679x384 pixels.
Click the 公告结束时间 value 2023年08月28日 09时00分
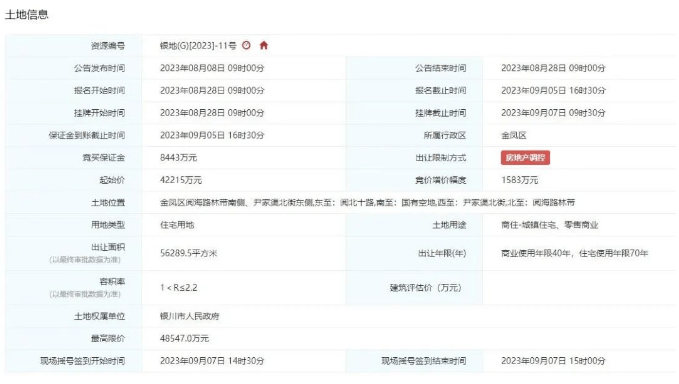click(553, 68)
